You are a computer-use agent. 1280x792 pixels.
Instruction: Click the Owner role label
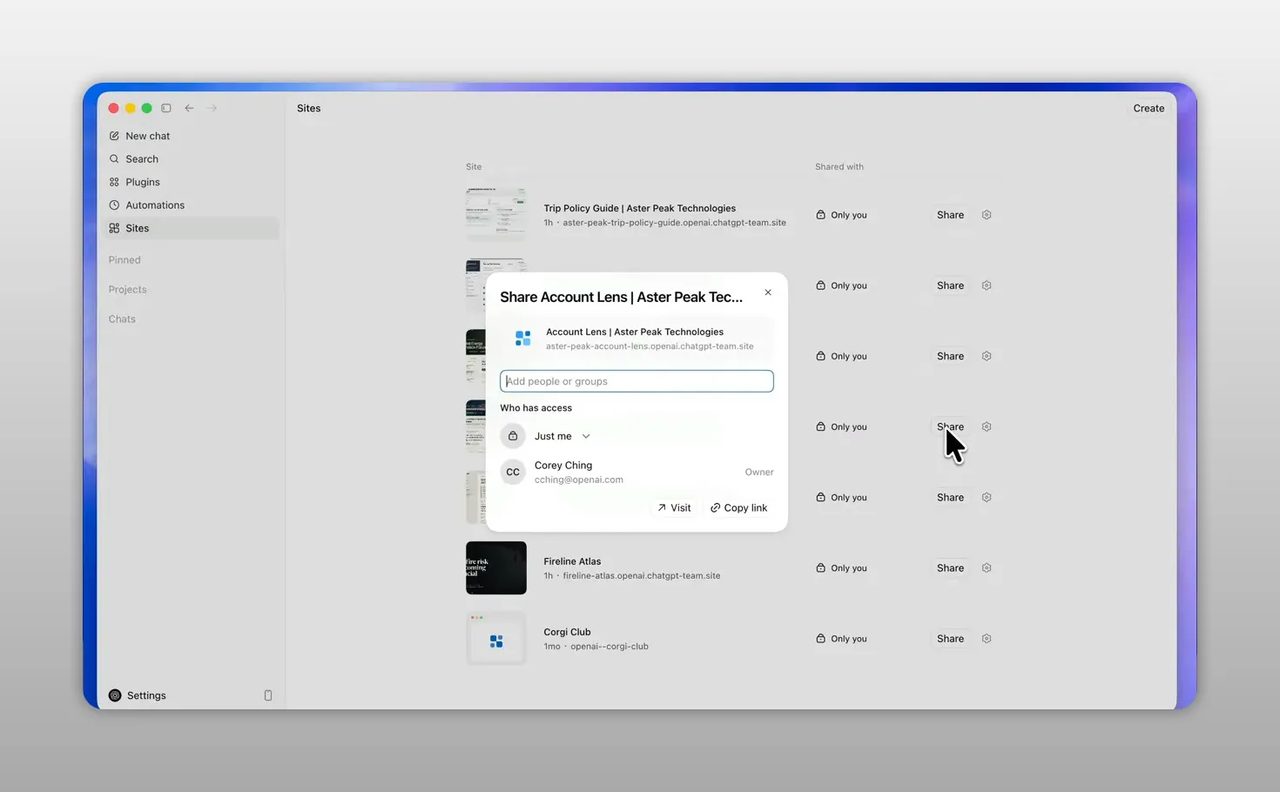[759, 472]
